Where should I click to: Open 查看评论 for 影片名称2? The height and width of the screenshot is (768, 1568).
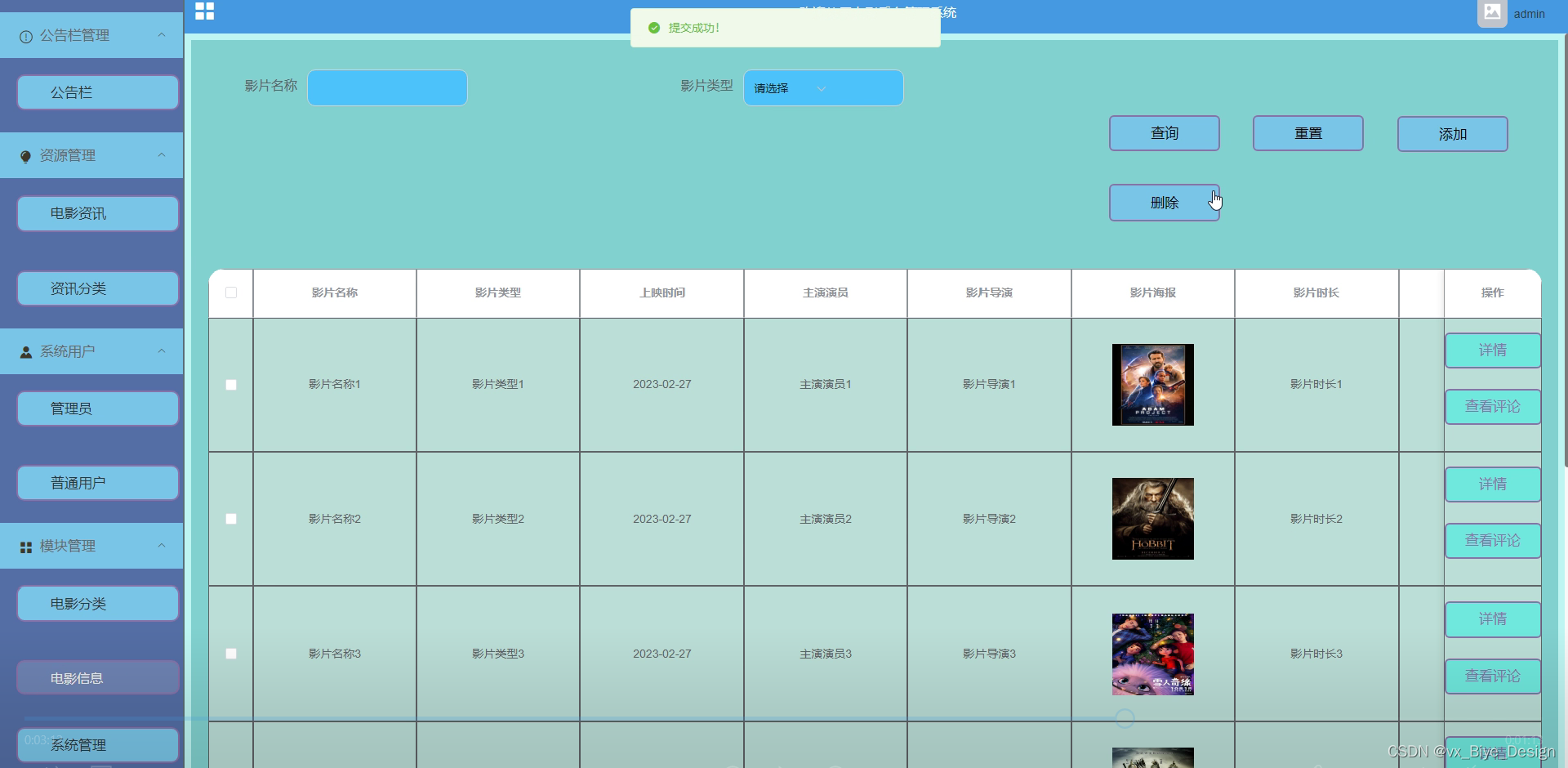pos(1493,541)
